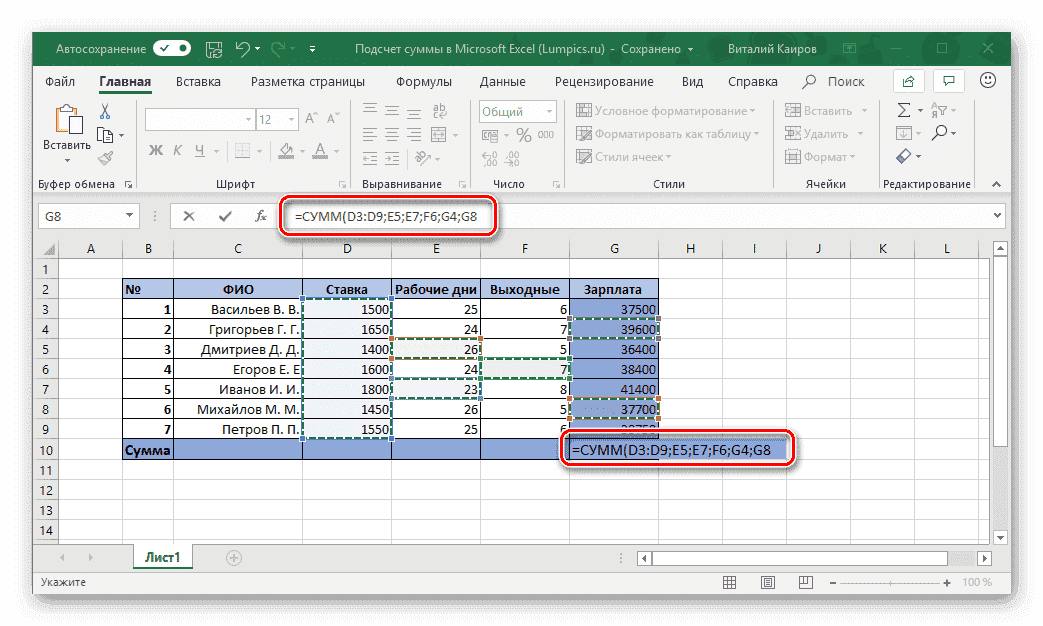Image resolution: width=1043 pixels, height=626 pixels.
Task: Click the Find magnifier icon
Action: click(x=941, y=131)
